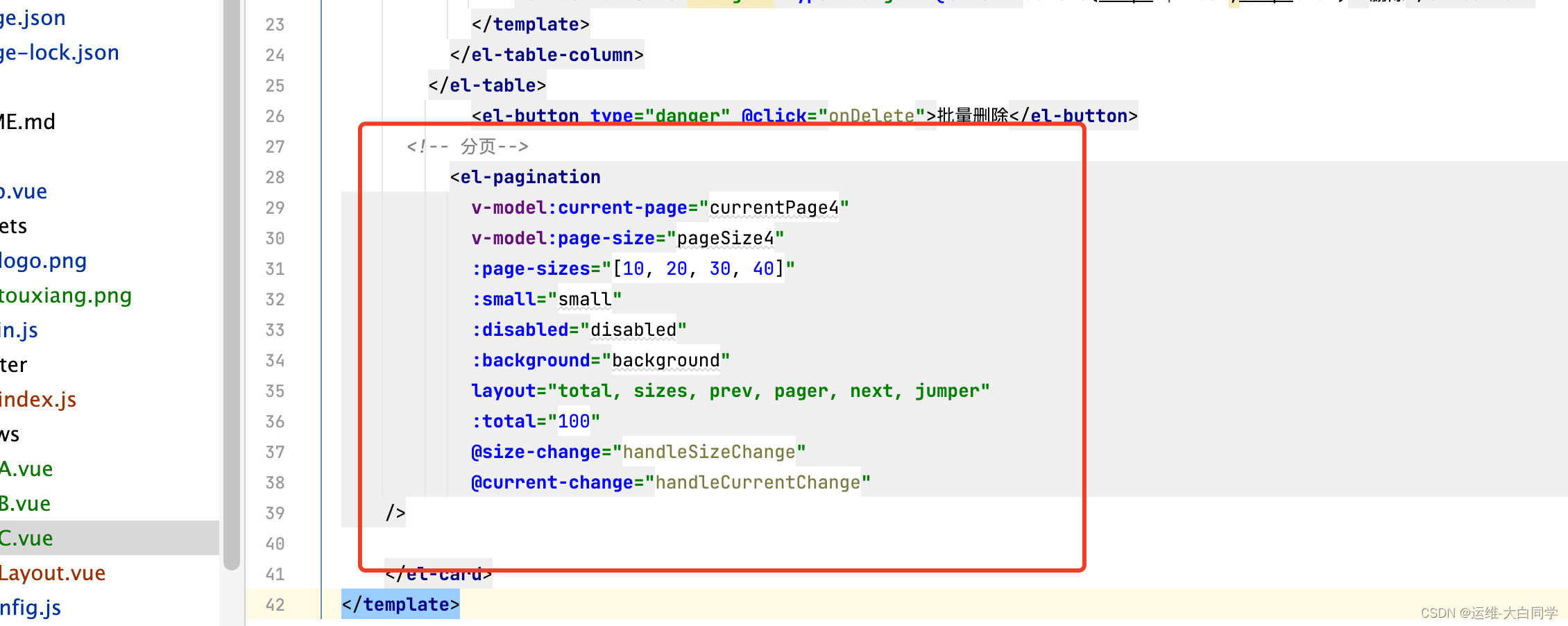Select touxiang.png in the project tree
Viewport: 1568px width, 626px height.
(x=66, y=296)
